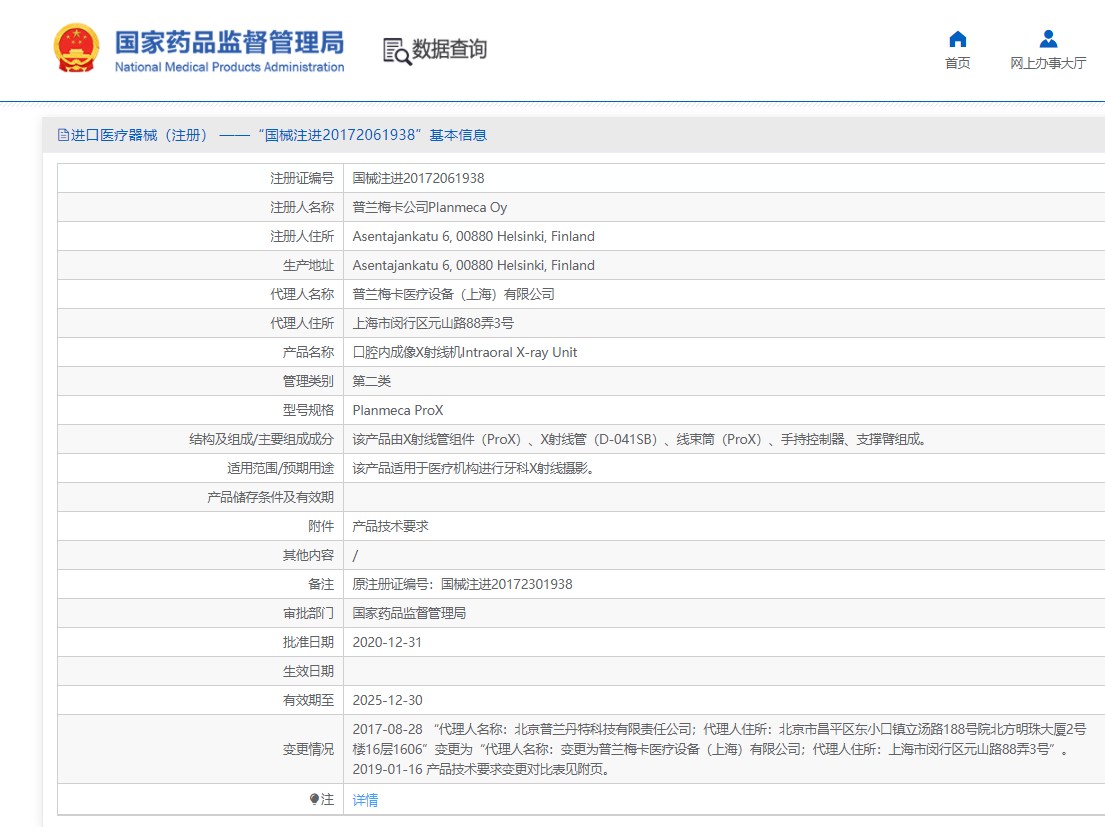Screen dimensions: 1105x827
Task: Select the 2019-01-16 change record line
Action: [481, 769]
